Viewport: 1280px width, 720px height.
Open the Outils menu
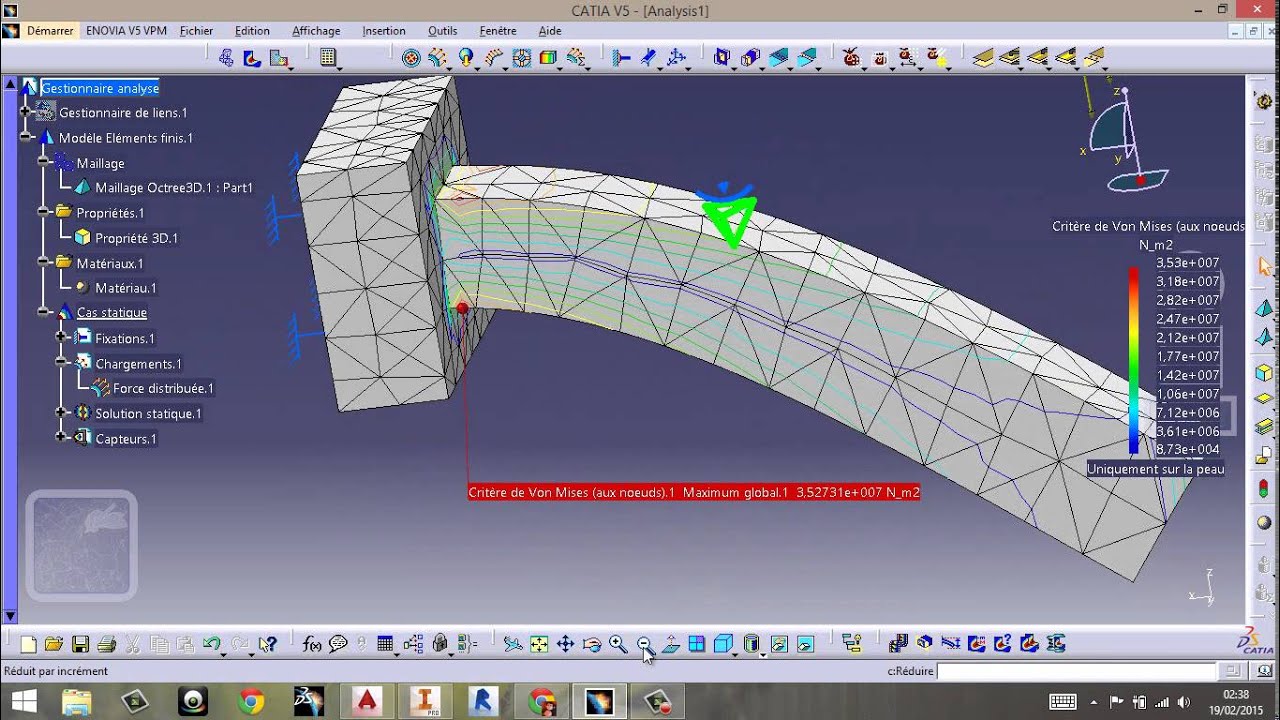click(442, 31)
